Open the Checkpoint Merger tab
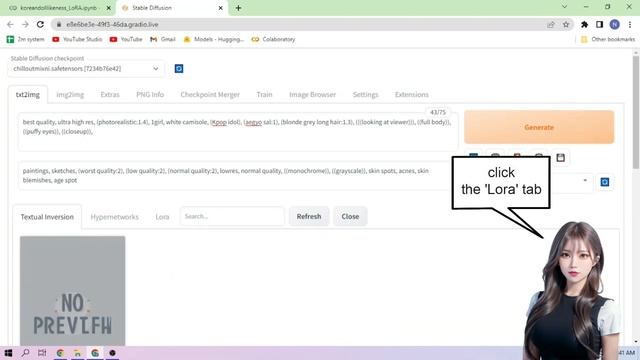 (210, 95)
